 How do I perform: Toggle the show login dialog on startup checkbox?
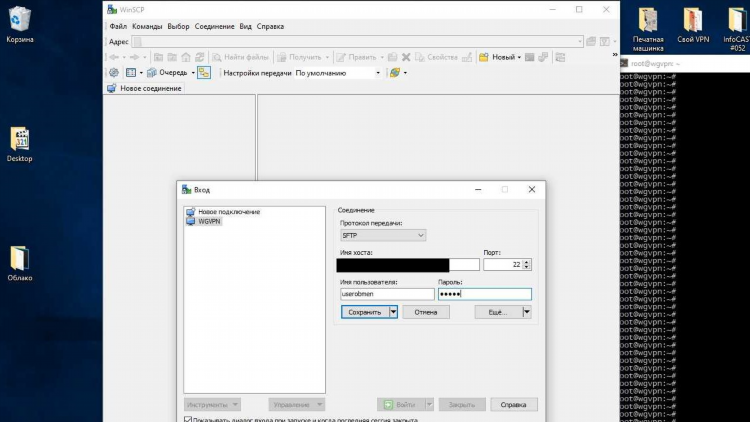tap(188, 420)
